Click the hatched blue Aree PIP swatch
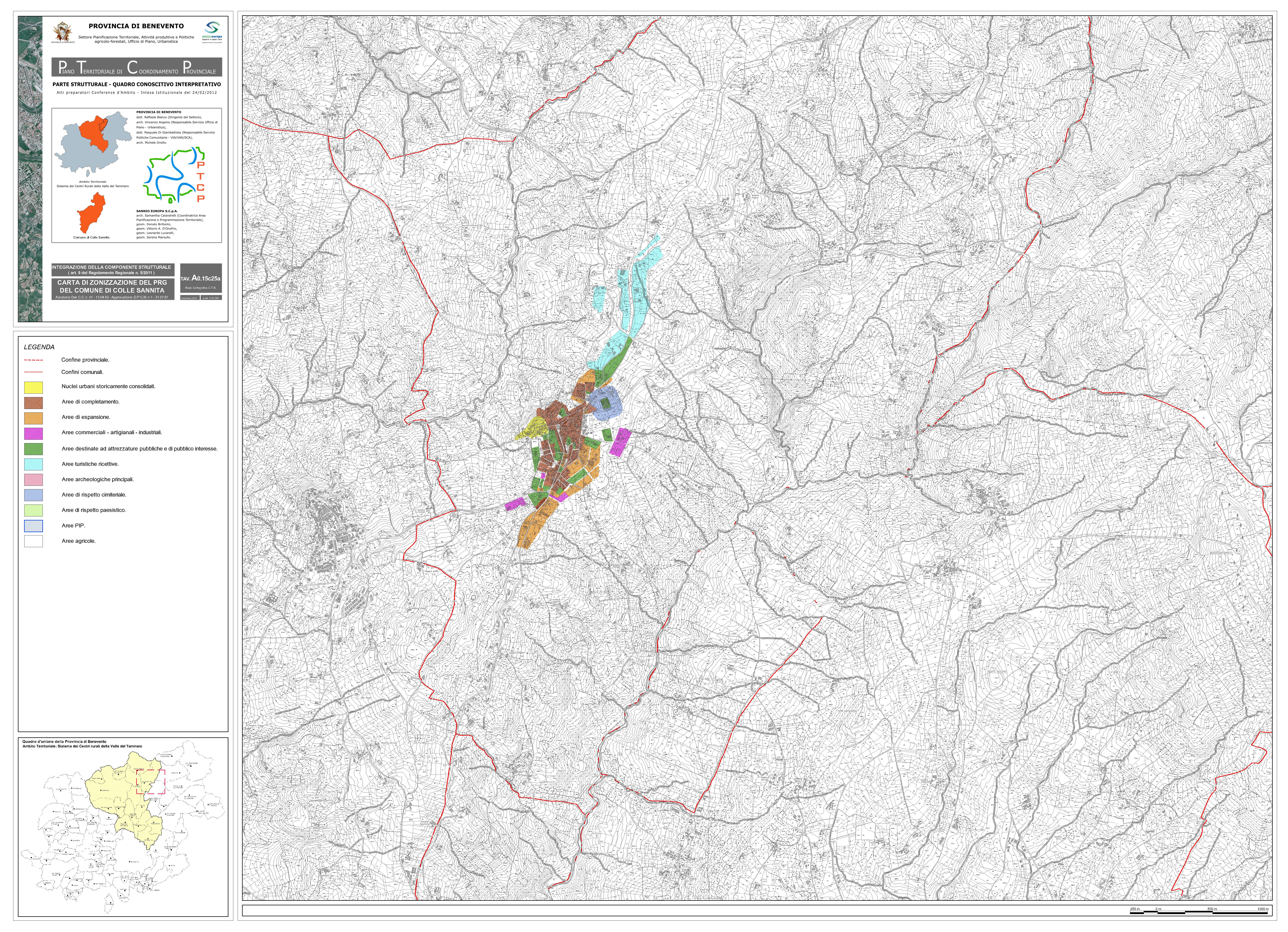Viewport: 1288px width, 932px height. pos(33,526)
